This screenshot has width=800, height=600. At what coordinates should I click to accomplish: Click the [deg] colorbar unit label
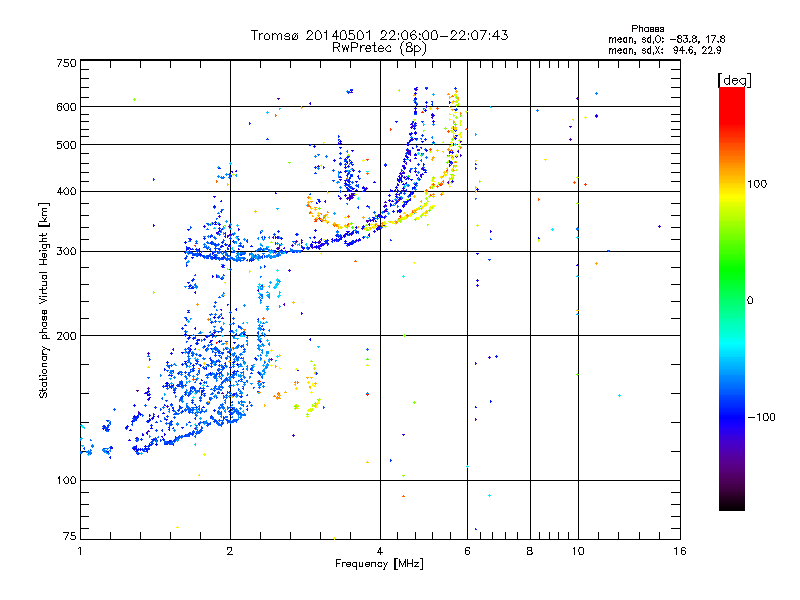(734, 80)
